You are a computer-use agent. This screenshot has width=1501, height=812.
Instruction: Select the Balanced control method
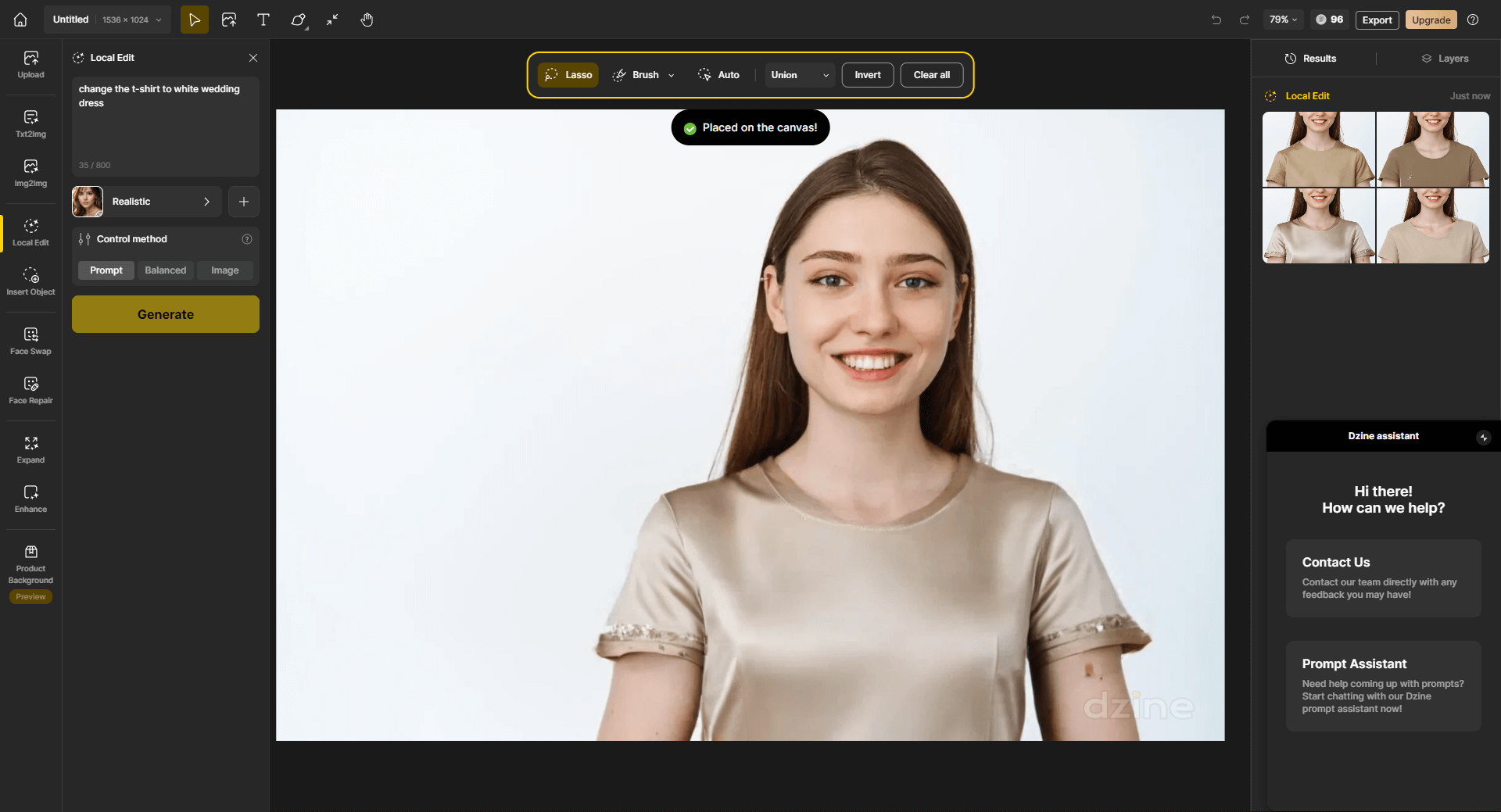click(165, 270)
